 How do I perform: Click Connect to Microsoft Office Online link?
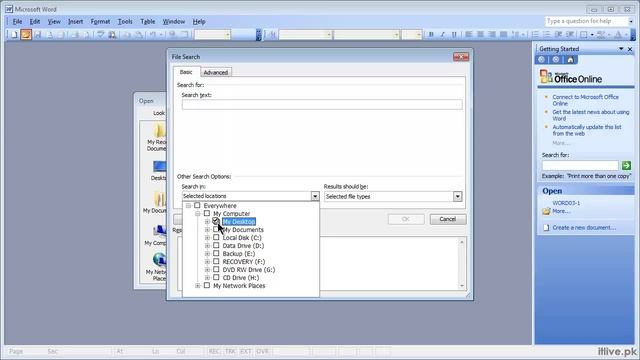(585, 100)
